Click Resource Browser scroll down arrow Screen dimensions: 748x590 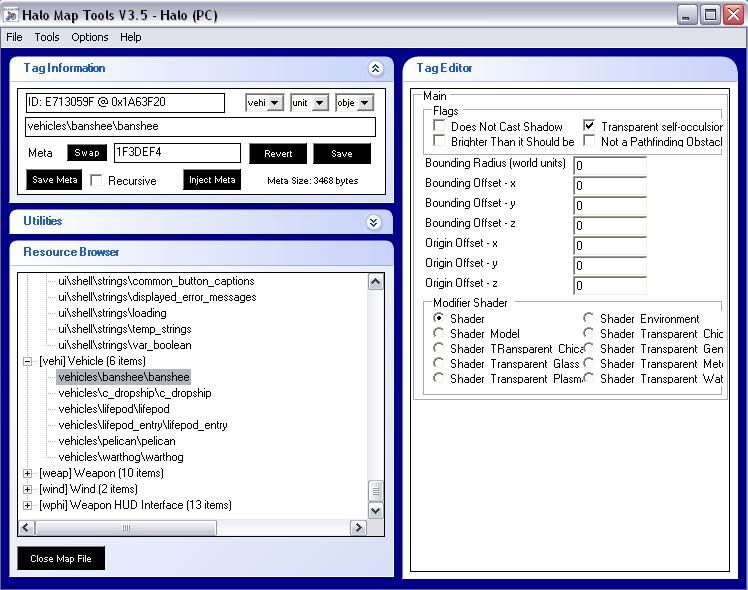click(375, 511)
